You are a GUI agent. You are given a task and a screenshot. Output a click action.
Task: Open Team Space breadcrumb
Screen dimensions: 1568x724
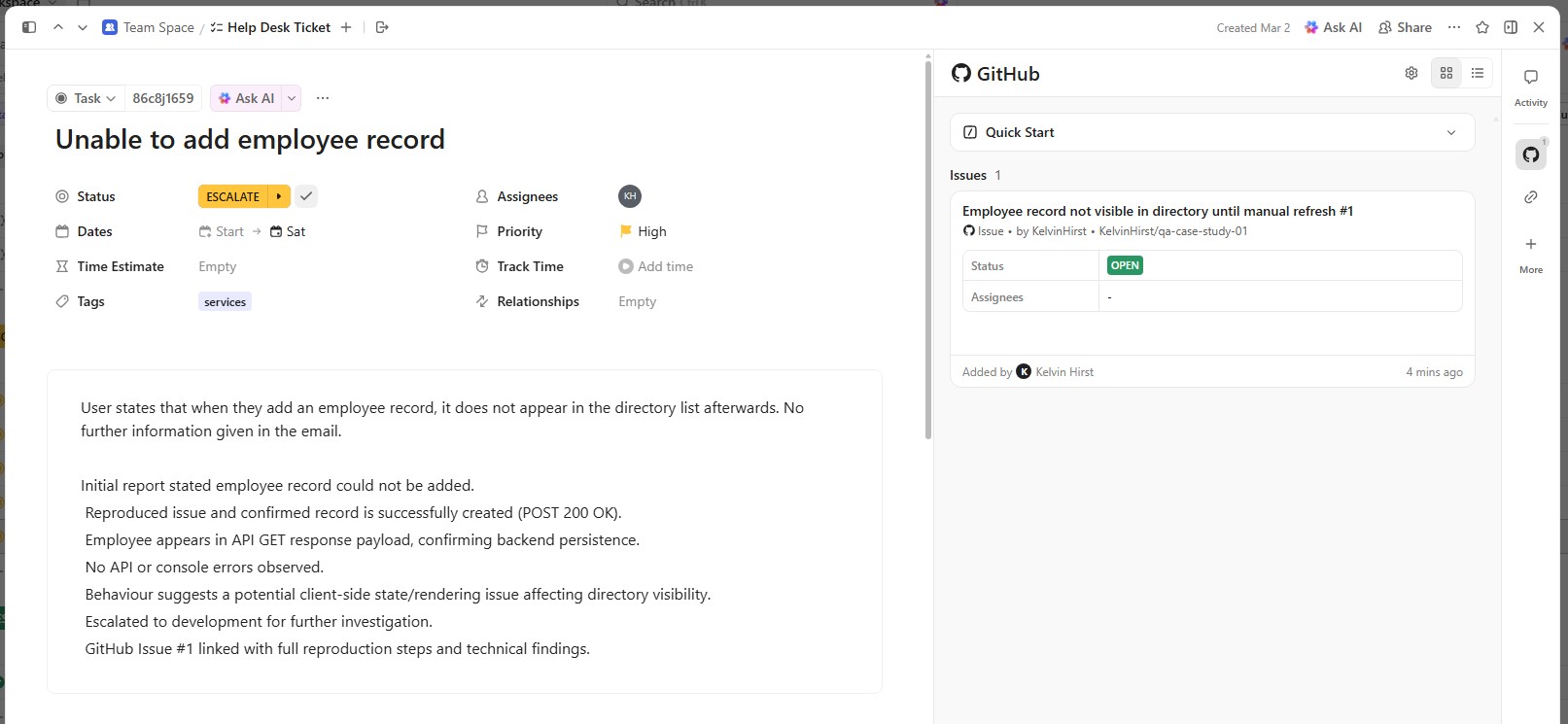point(149,27)
